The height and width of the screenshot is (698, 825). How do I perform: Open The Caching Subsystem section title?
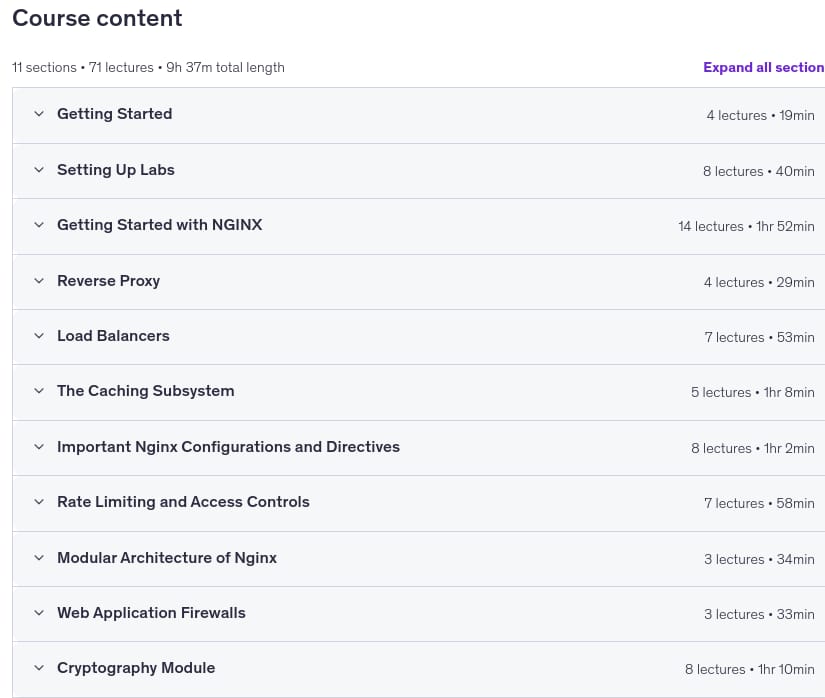point(146,391)
